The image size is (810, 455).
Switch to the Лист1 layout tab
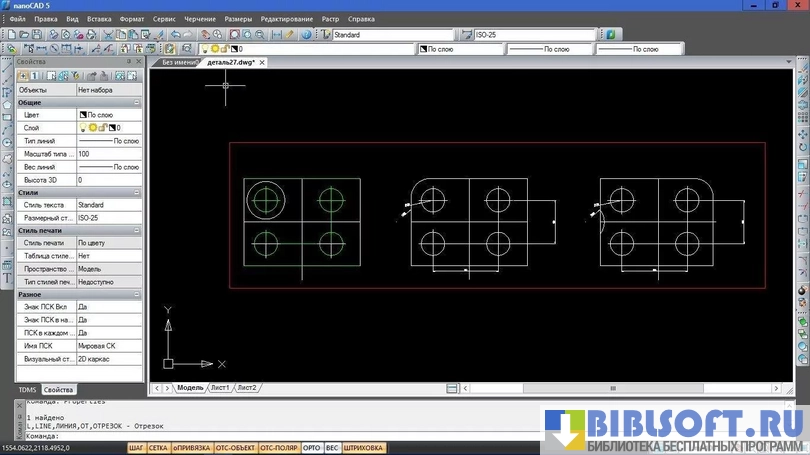click(219, 388)
